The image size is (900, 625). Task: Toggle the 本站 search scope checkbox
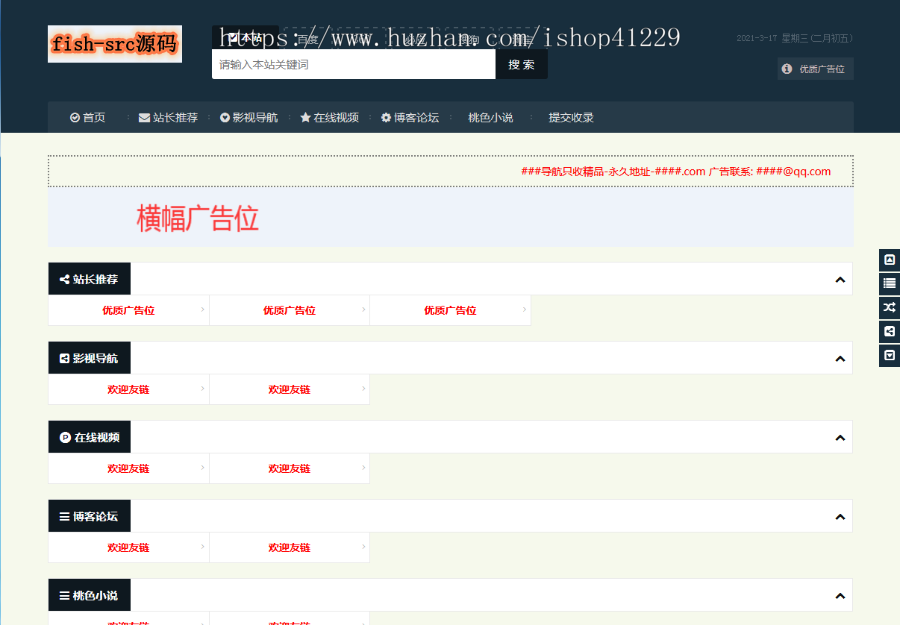[x=234, y=38]
